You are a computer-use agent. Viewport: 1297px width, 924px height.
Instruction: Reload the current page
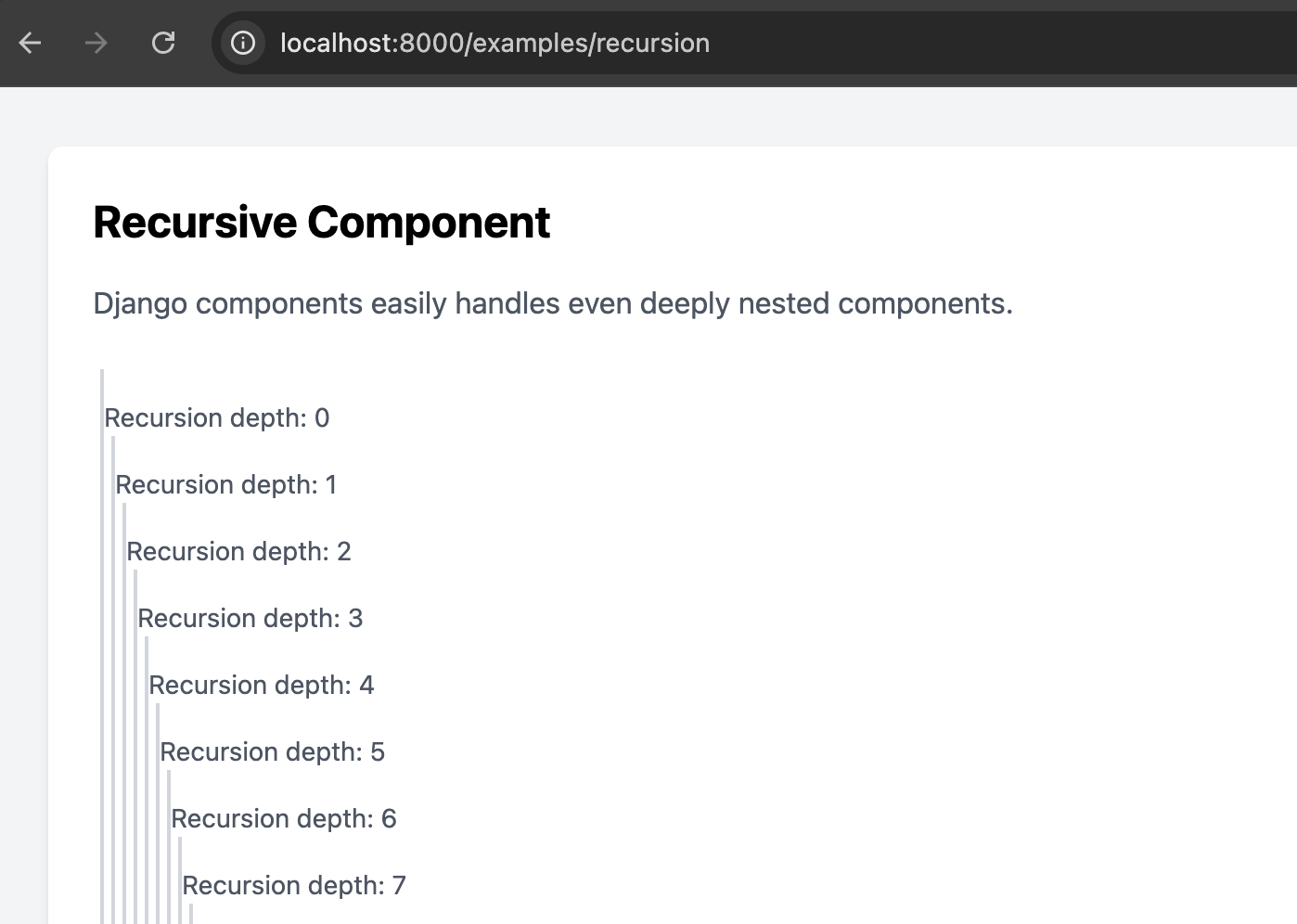click(x=163, y=43)
